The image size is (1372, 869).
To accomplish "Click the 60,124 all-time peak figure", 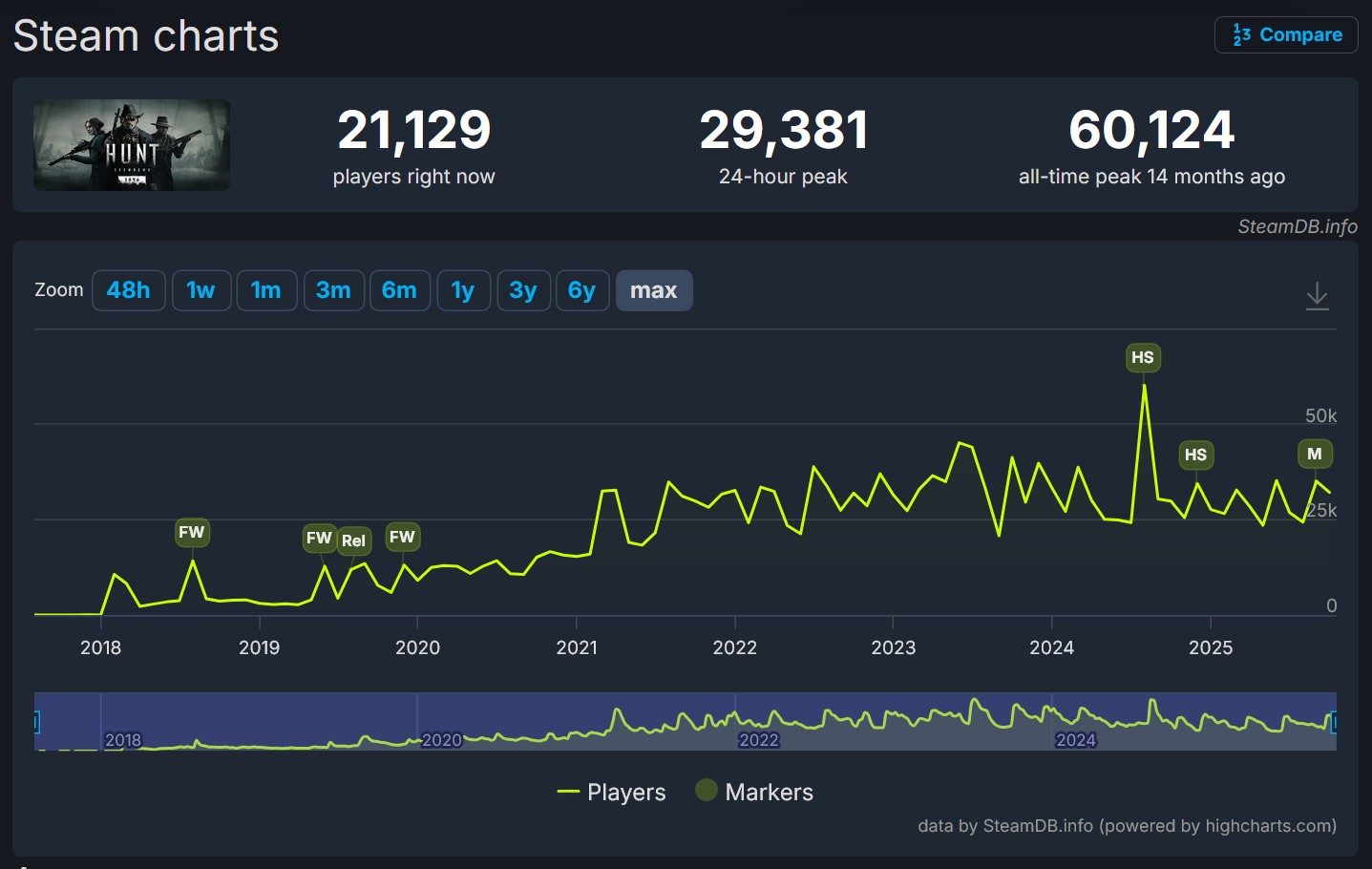I will tap(1151, 130).
